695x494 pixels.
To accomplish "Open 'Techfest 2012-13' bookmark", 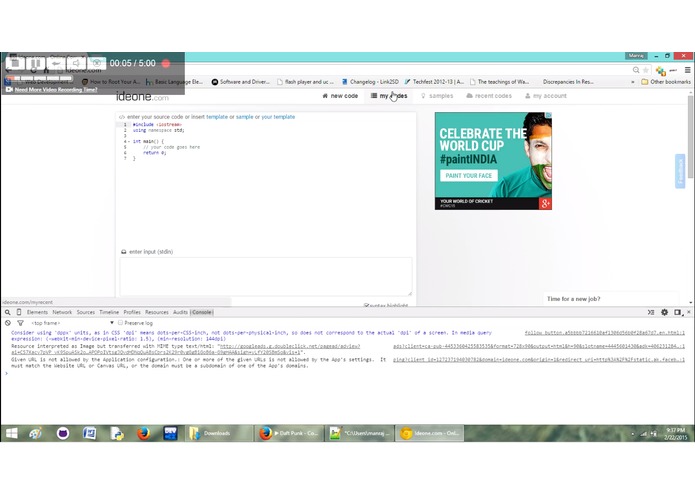I will (x=434, y=82).
